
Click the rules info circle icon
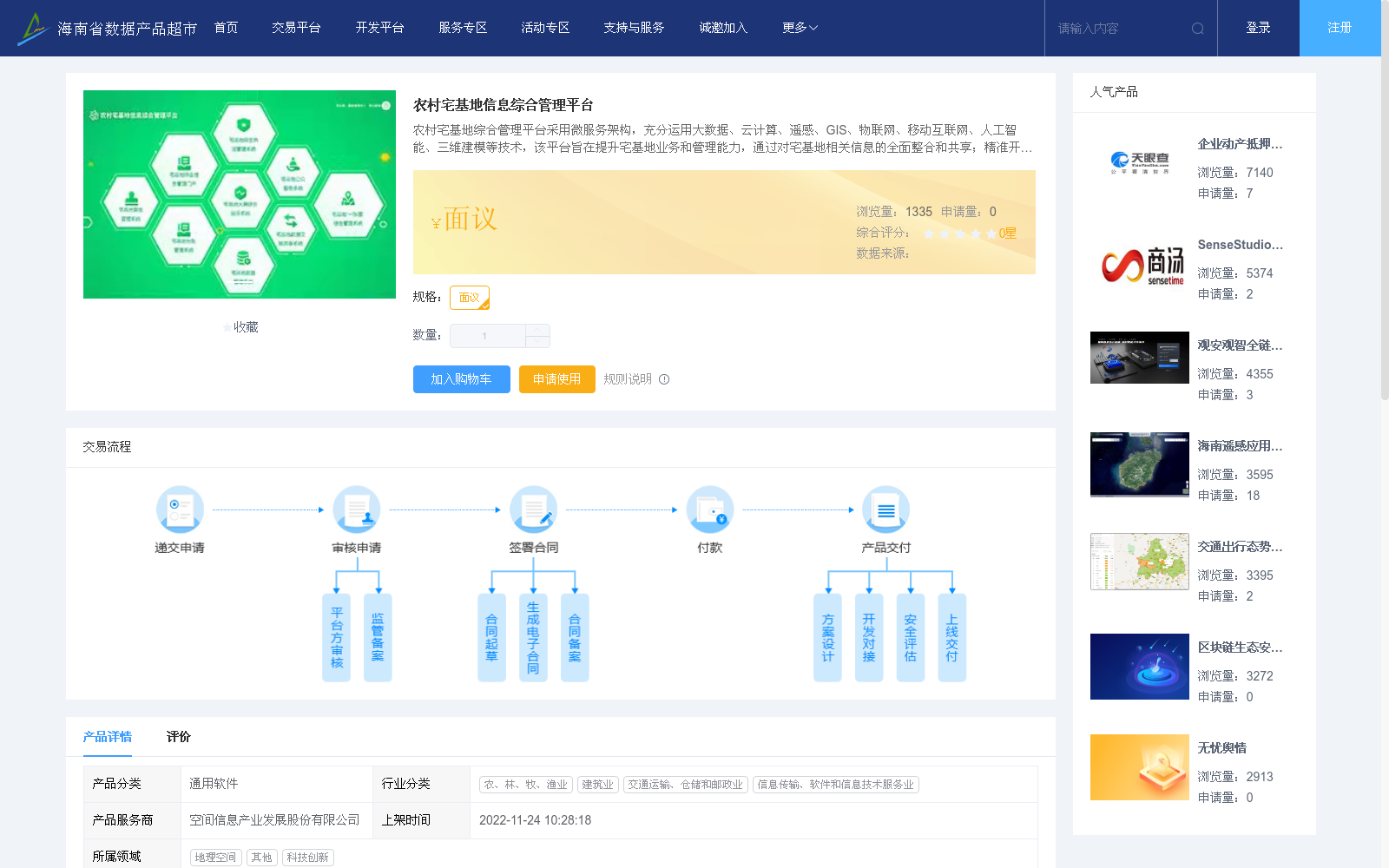coord(664,379)
